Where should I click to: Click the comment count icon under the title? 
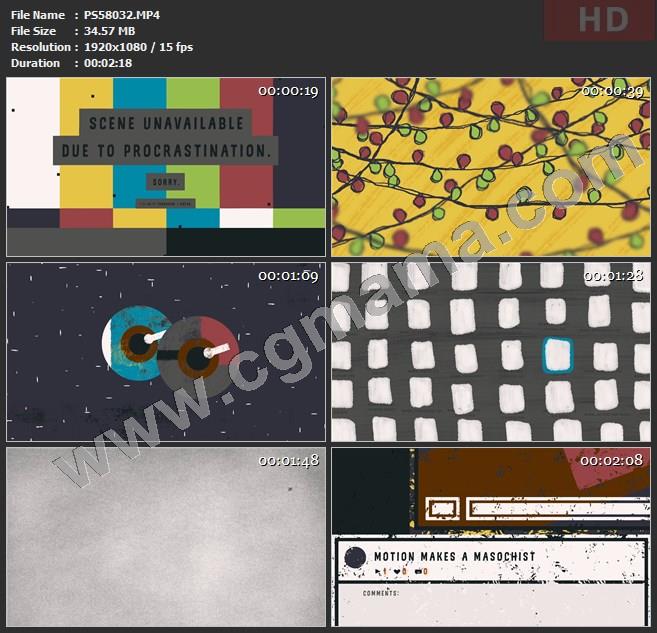click(419, 572)
